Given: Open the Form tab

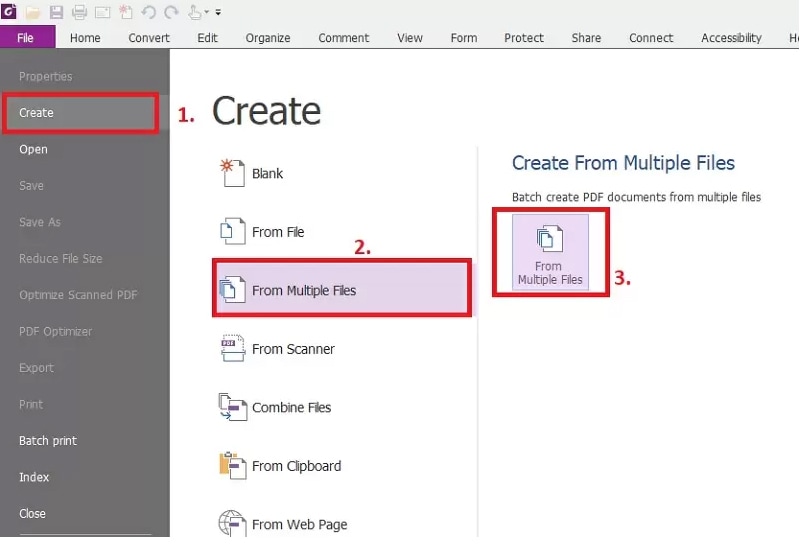Looking at the screenshot, I should tap(464, 38).
